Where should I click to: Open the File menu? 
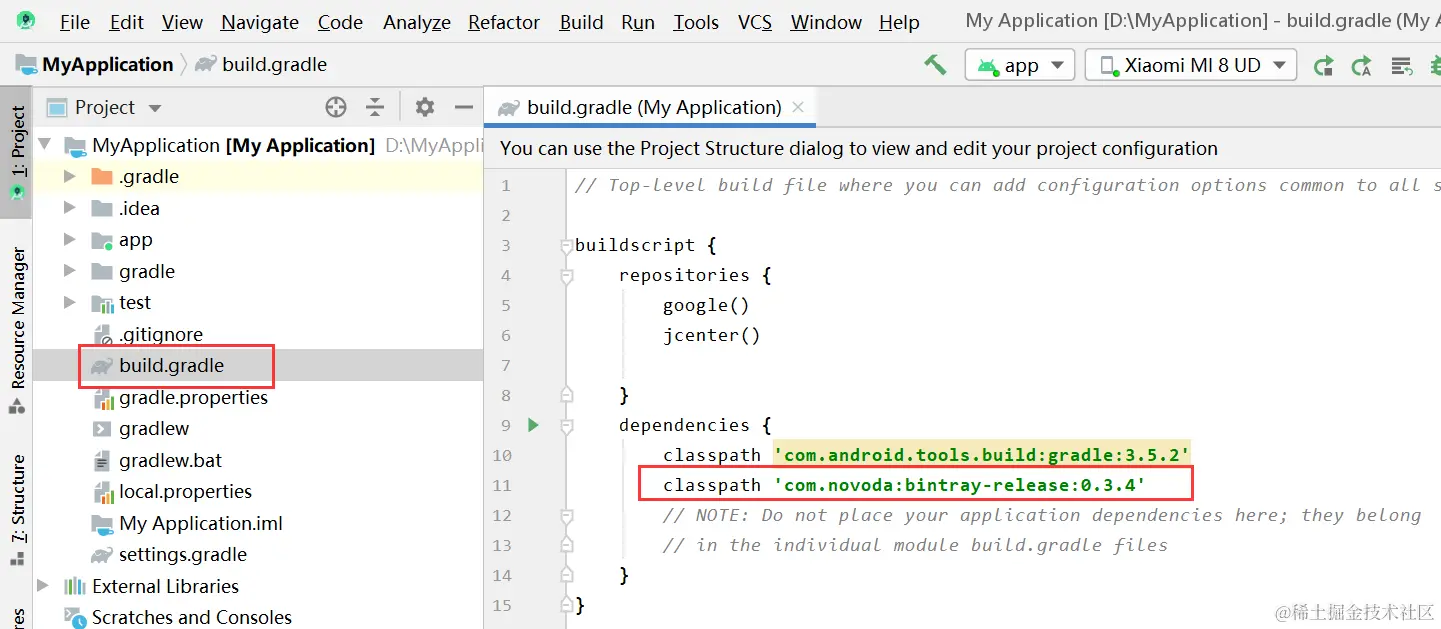coord(75,22)
